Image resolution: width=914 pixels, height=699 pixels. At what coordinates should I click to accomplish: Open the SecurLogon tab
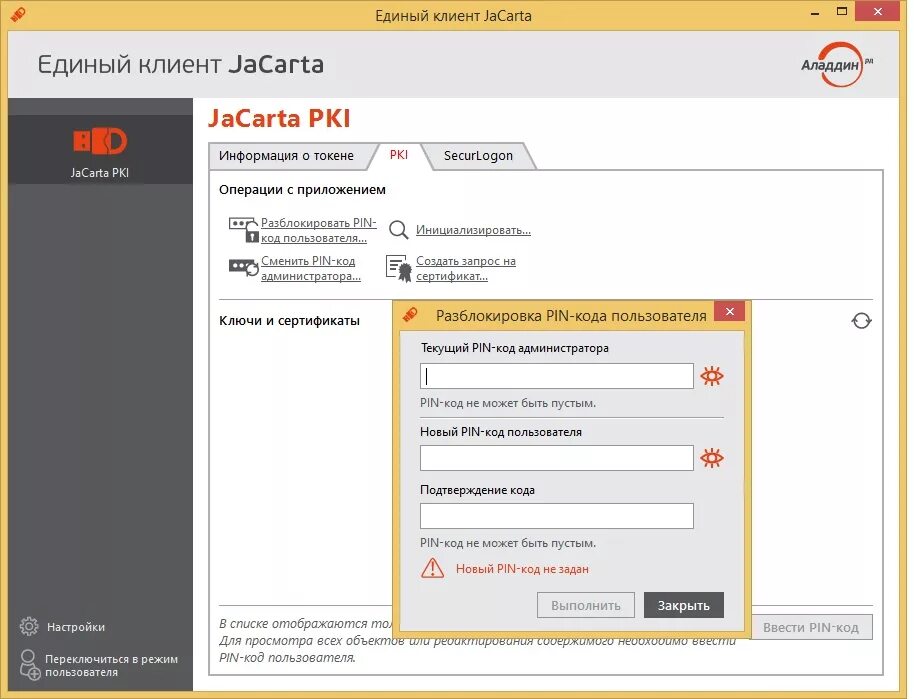point(478,156)
